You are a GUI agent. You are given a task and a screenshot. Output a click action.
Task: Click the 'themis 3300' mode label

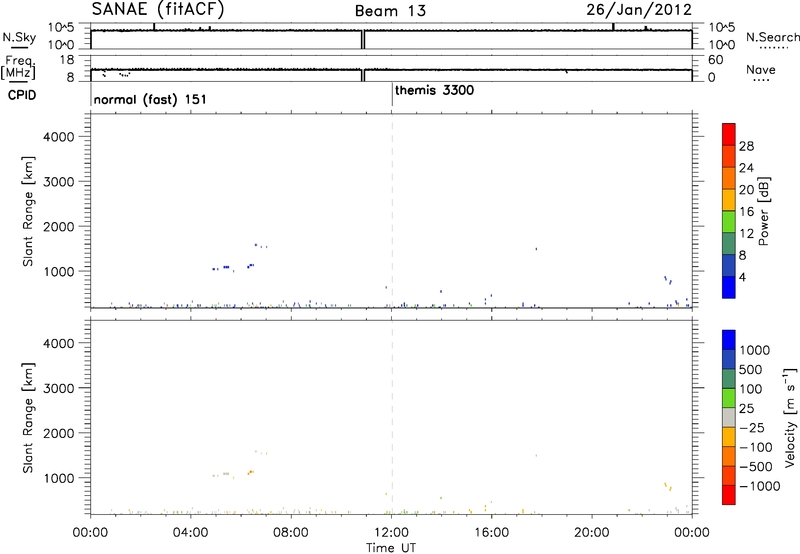tap(434, 90)
